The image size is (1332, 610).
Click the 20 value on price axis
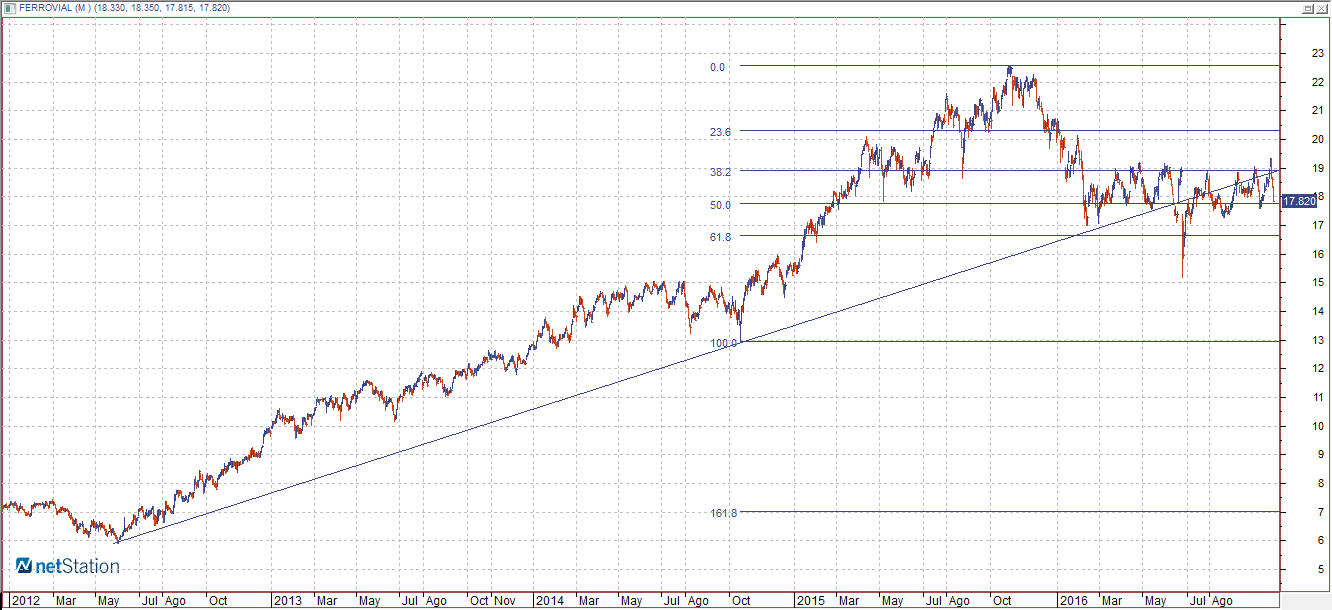click(1318, 139)
